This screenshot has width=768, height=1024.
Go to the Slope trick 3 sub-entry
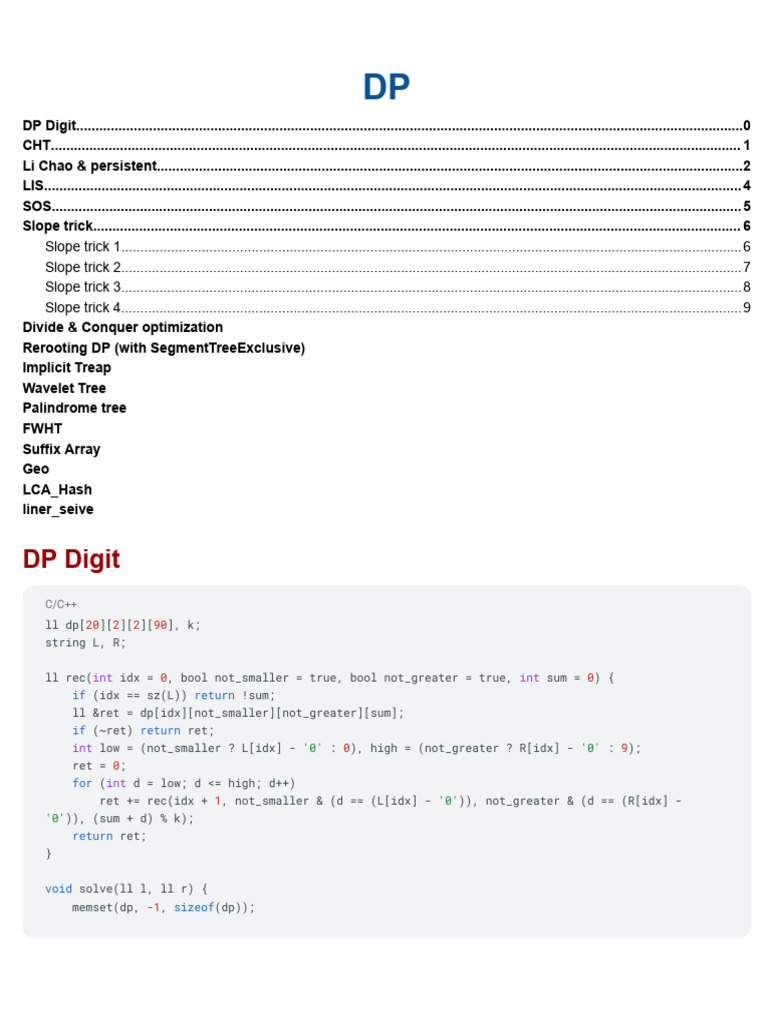click(397, 287)
